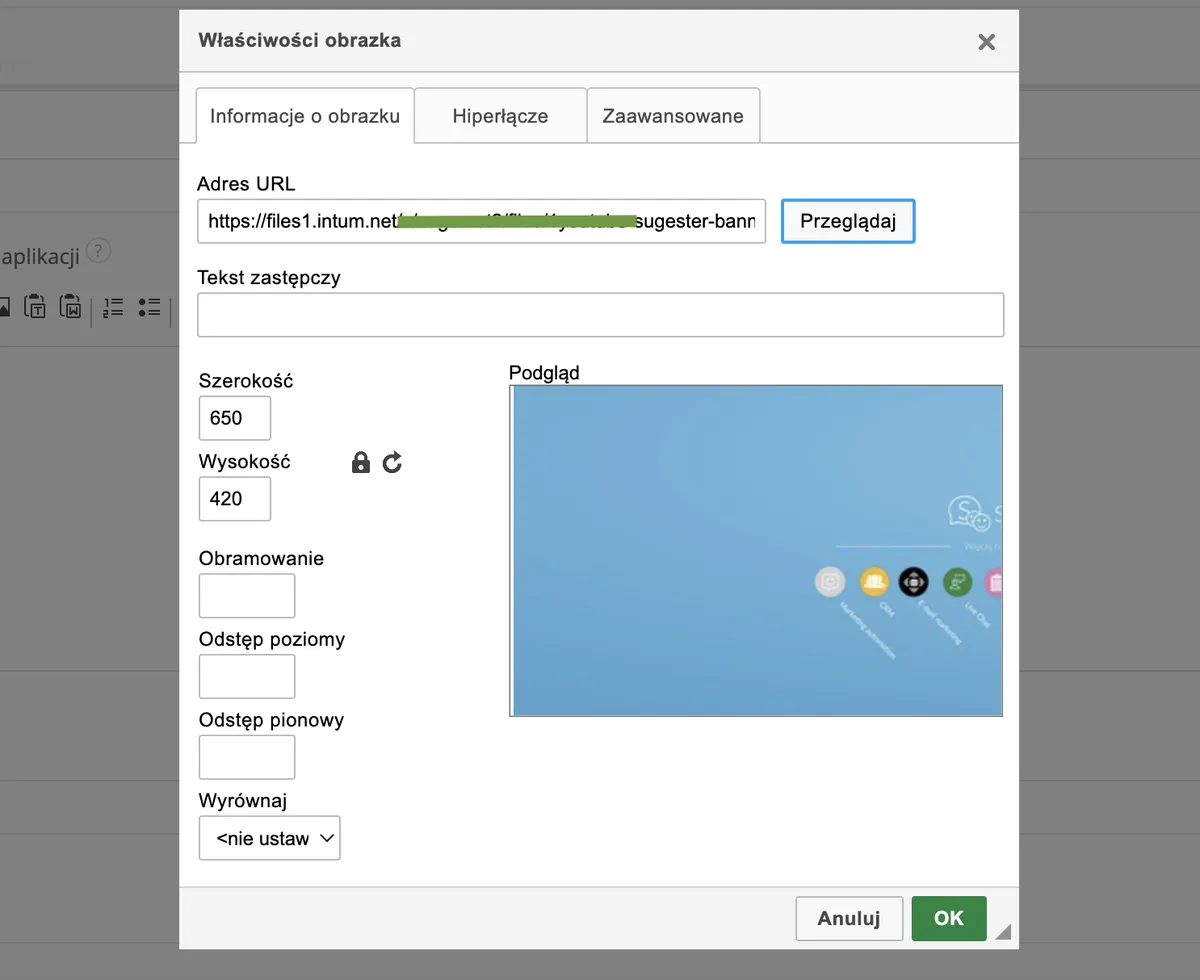The image size is (1200, 980).
Task: Click the Podgląd image preview
Action: [x=756, y=551]
